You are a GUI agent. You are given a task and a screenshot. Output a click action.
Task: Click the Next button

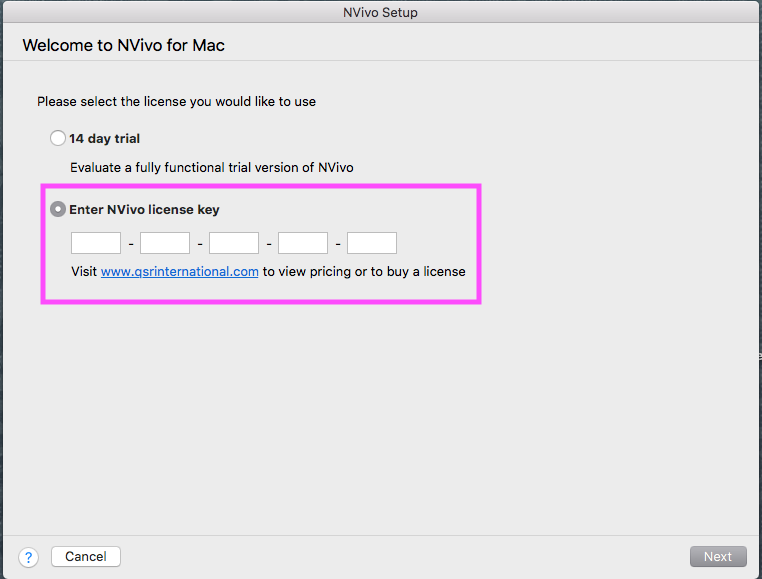(718, 556)
